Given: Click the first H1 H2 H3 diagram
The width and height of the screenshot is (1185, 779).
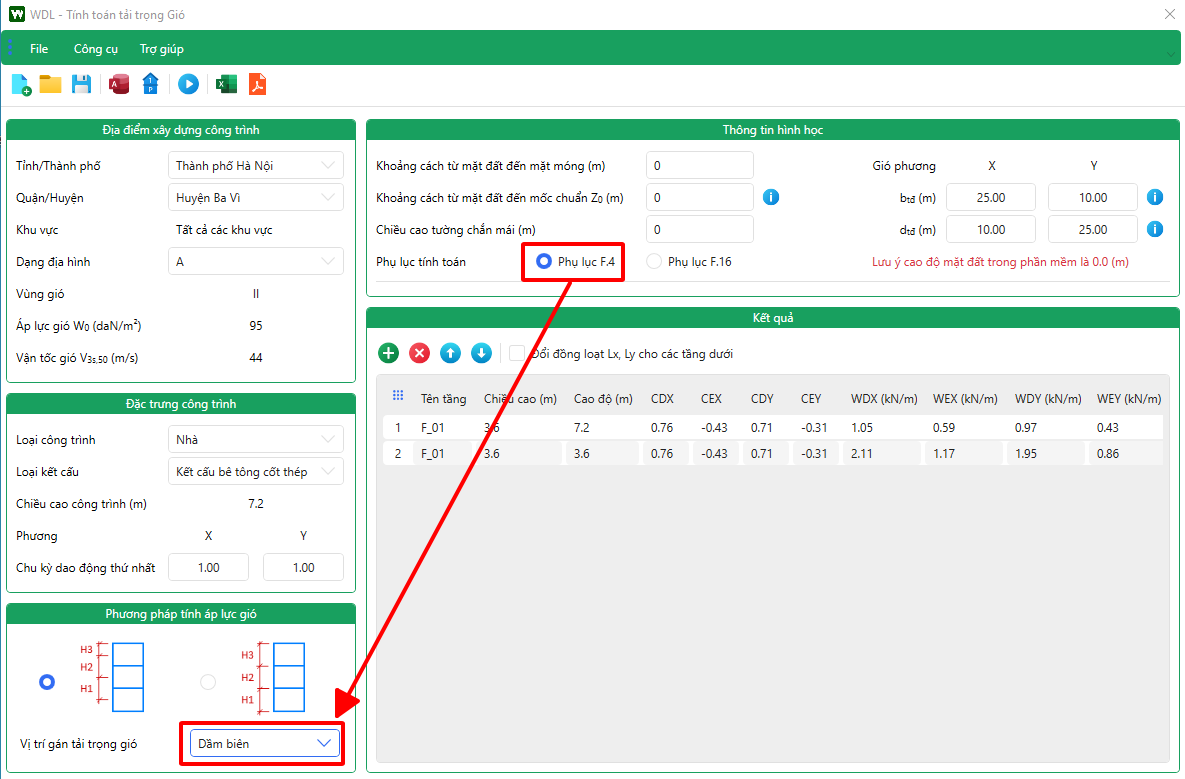Looking at the screenshot, I should point(113,677).
